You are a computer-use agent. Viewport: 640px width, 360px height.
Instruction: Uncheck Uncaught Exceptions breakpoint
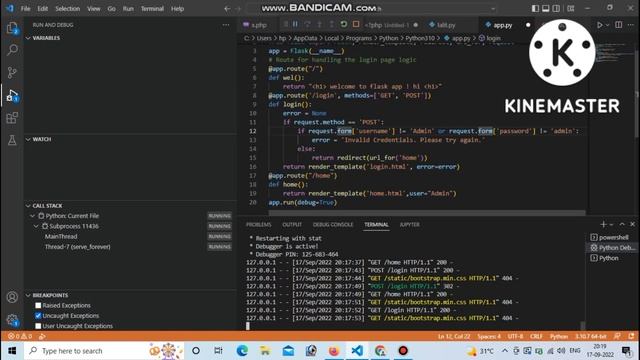pyautogui.click(x=38, y=316)
